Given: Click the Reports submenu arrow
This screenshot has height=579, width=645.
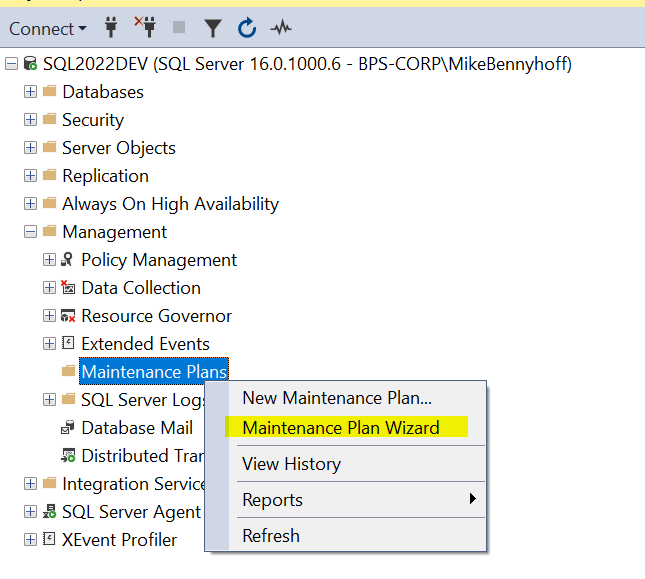Looking at the screenshot, I should click(473, 499).
